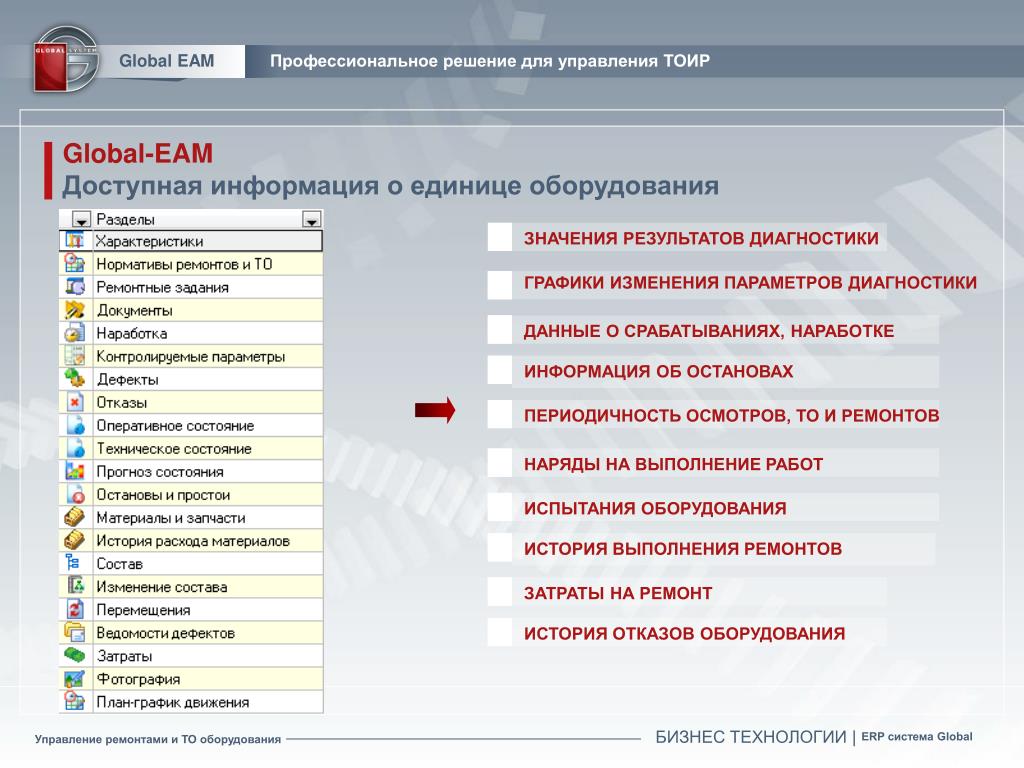Image resolution: width=1024 pixels, height=768 pixels.
Task: Click ПЕРИОДИЧНОСТЬ ОСМОТРОВ, ТО И РЕМОНТОВ text
Action: pyautogui.click(x=731, y=415)
